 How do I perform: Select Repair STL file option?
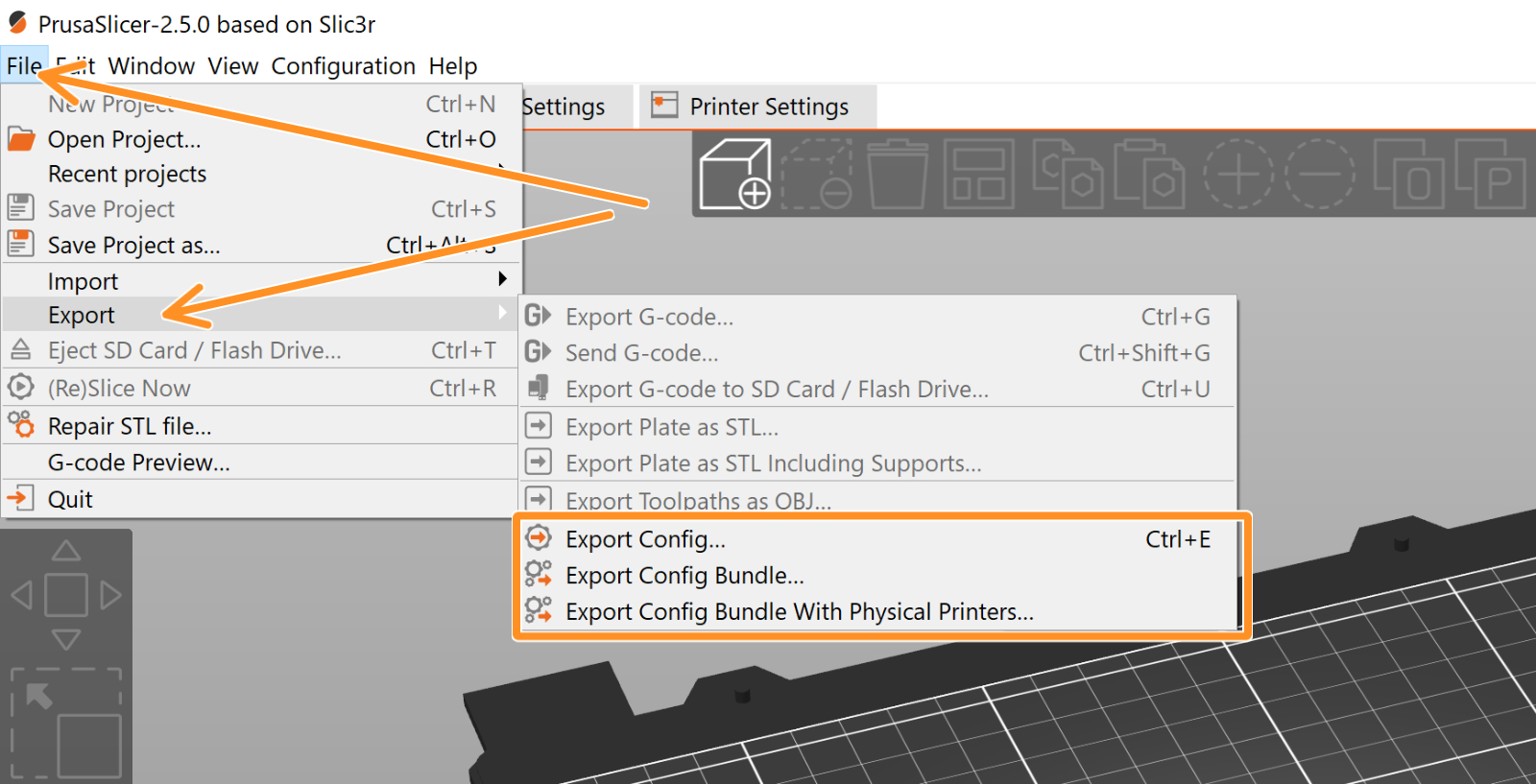coord(130,426)
